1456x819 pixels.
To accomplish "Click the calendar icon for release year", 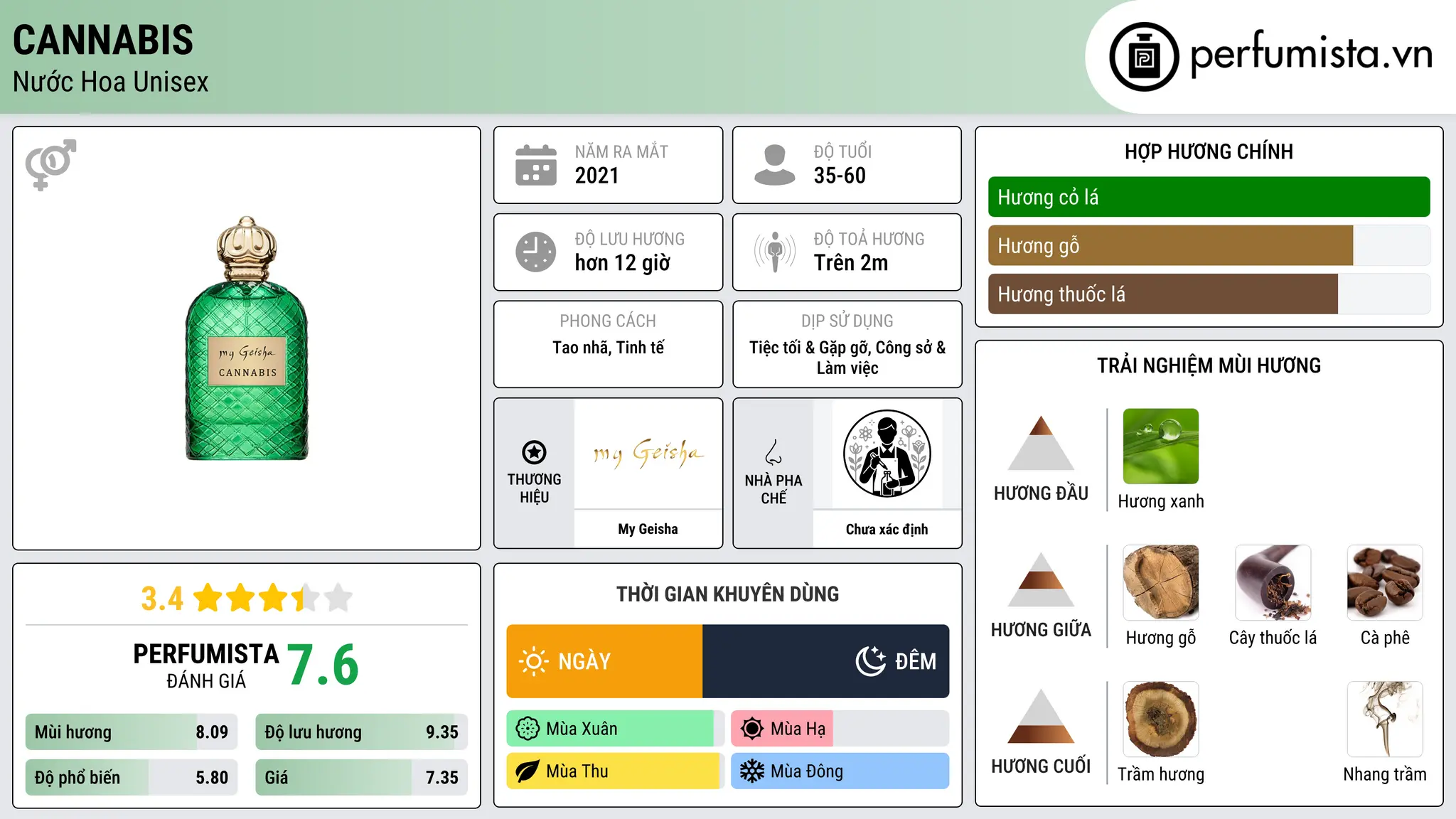I will pyautogui.click(x=536, y=165).
